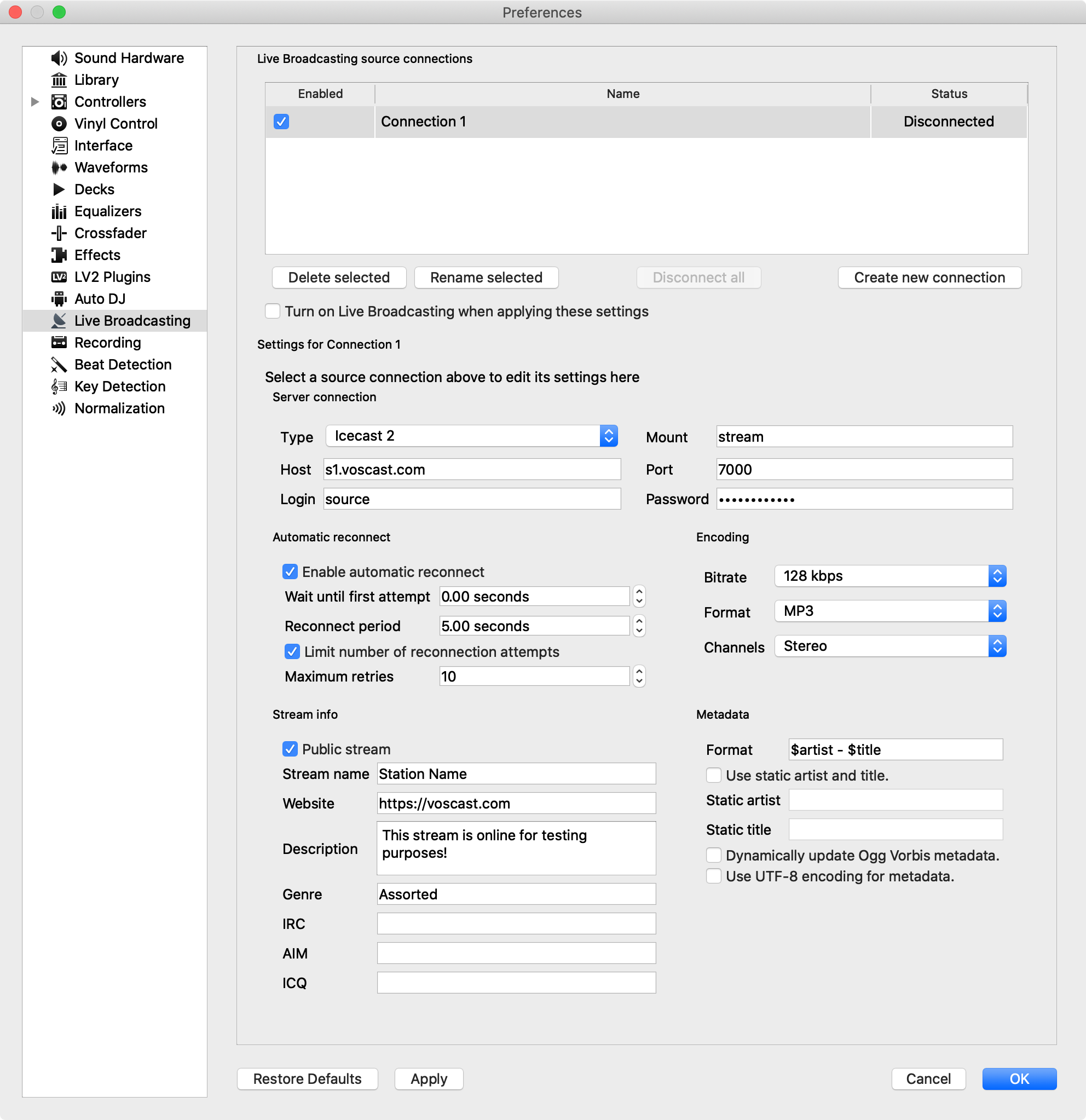Uncheck the Public stream checkbox
Image resolution: width=1086 pixels, height=1120 pixels.
(290, 749)
